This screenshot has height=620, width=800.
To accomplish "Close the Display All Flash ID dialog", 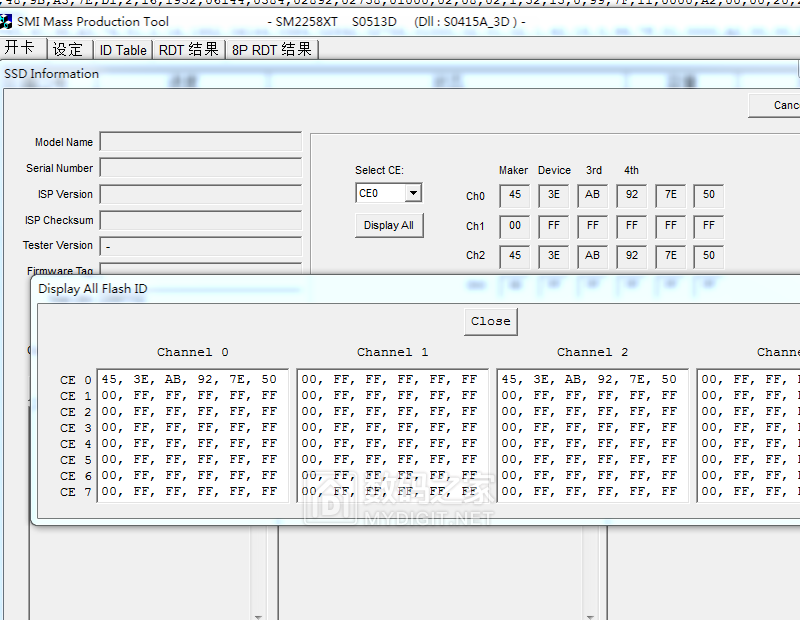I will 490,321.
